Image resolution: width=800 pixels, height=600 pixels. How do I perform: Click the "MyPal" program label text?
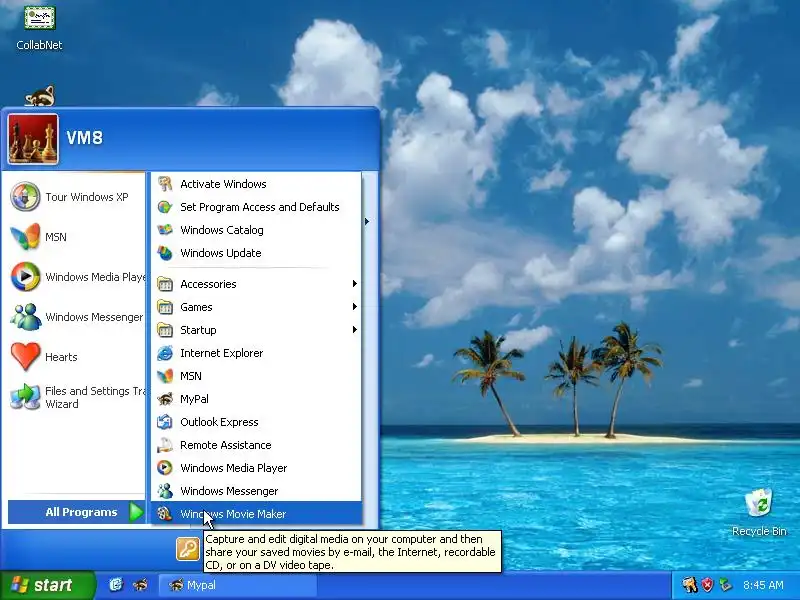(194, 399)
